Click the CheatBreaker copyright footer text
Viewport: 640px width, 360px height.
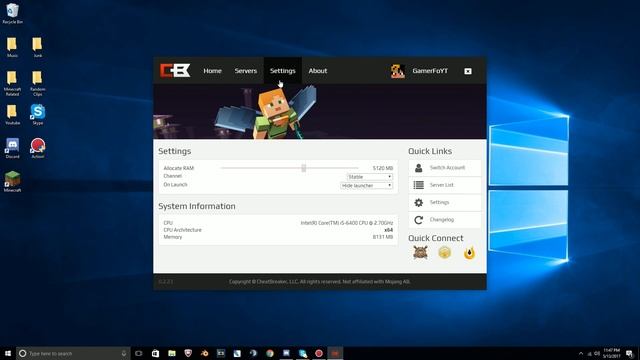(320, 282)
